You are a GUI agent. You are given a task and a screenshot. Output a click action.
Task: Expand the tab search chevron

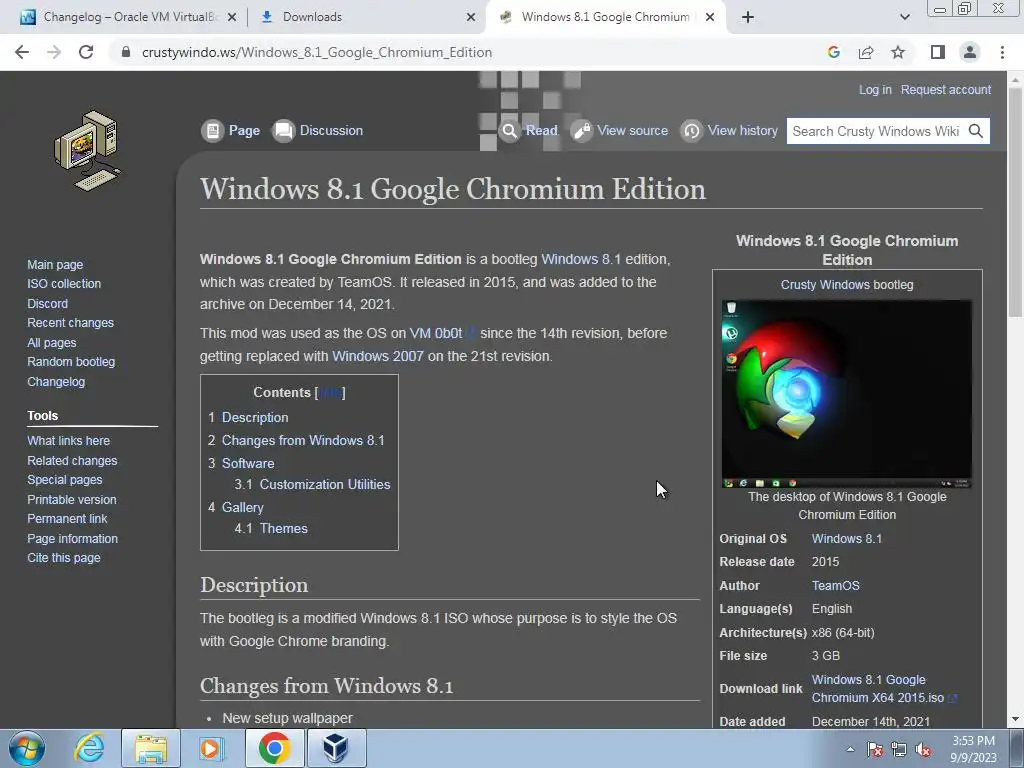(904, 18)
